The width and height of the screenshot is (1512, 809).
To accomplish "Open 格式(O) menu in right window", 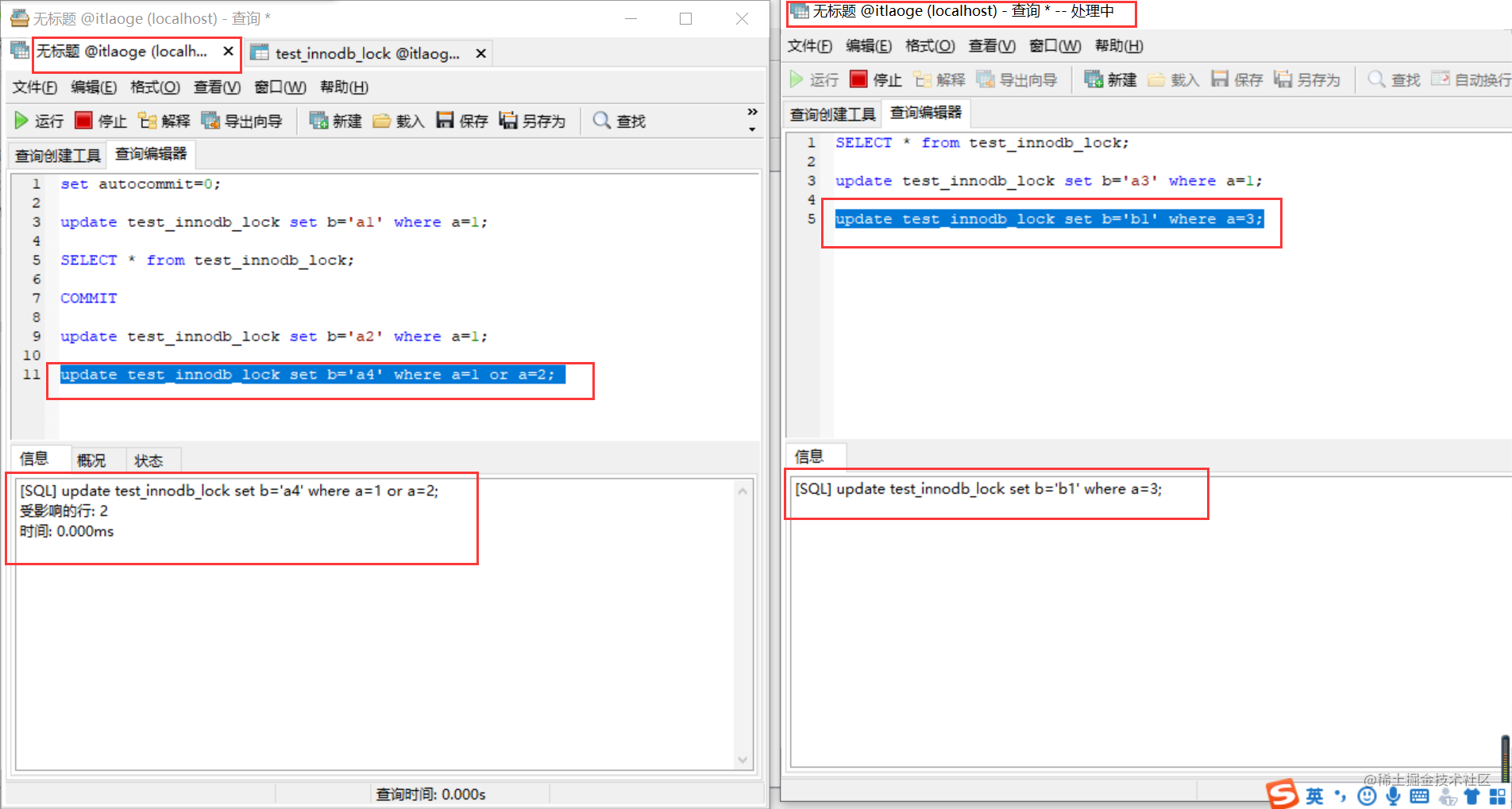I will click(930, 45).
